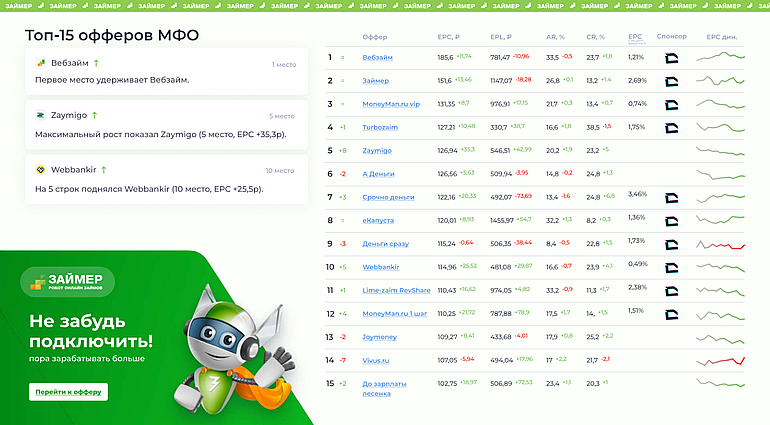This screenshot has height=425, width=770.
Task: Select the Zaymigo maximum growth card
Action: tap(166, 124)
